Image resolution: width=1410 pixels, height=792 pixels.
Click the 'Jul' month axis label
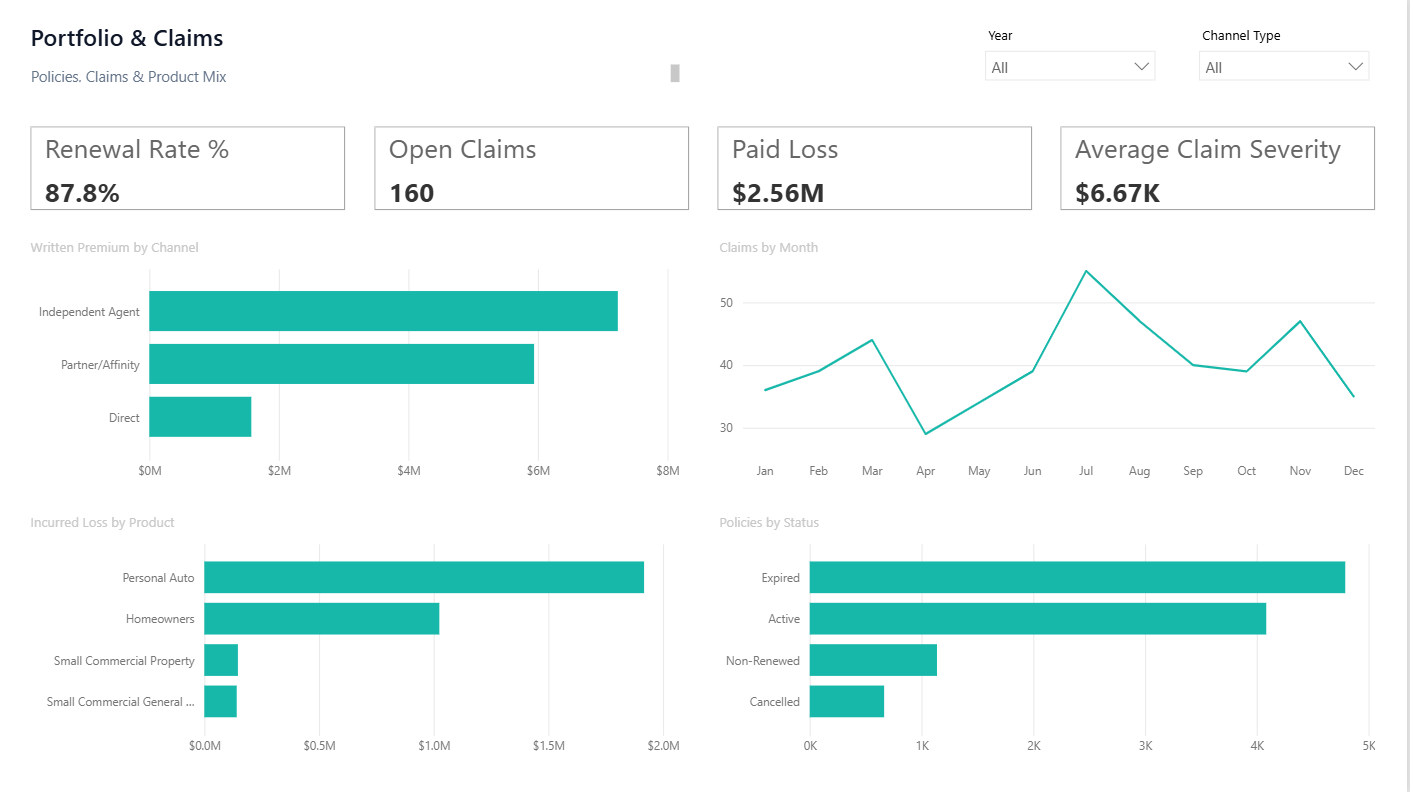(1086, 471)
